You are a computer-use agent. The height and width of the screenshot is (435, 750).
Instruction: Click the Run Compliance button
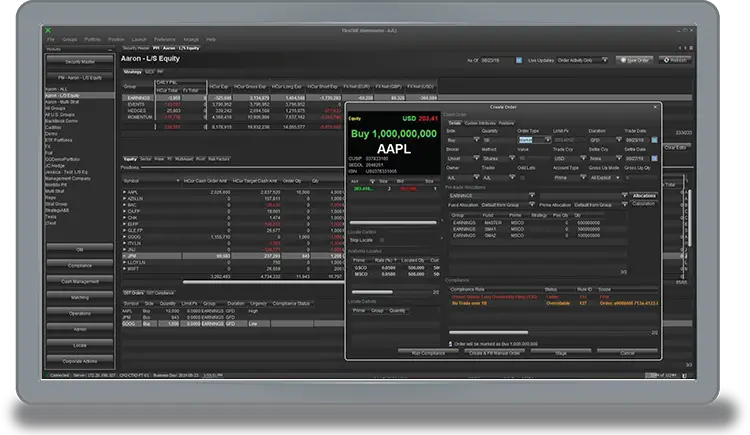pyautogui.click(x=428, y=353)
